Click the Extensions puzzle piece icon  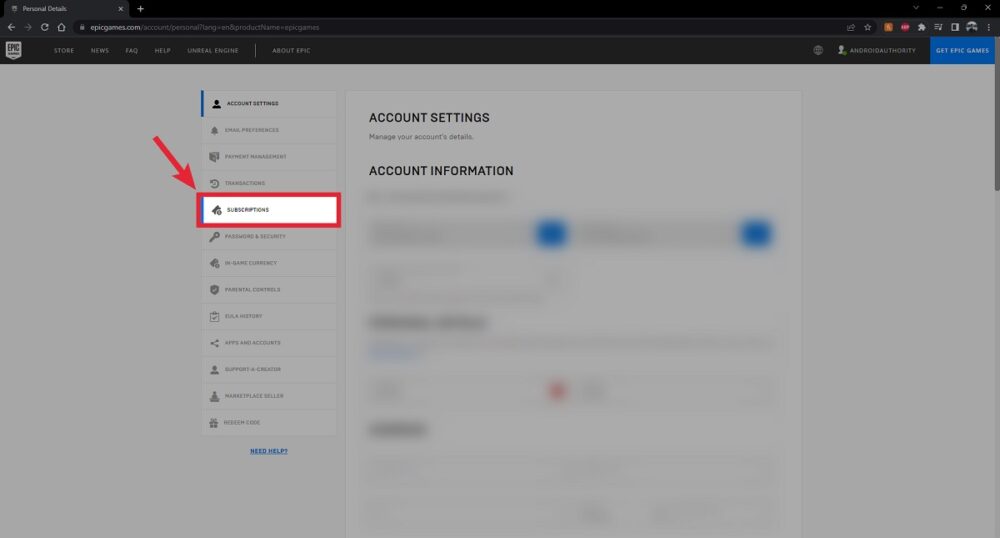click(921, 27)
